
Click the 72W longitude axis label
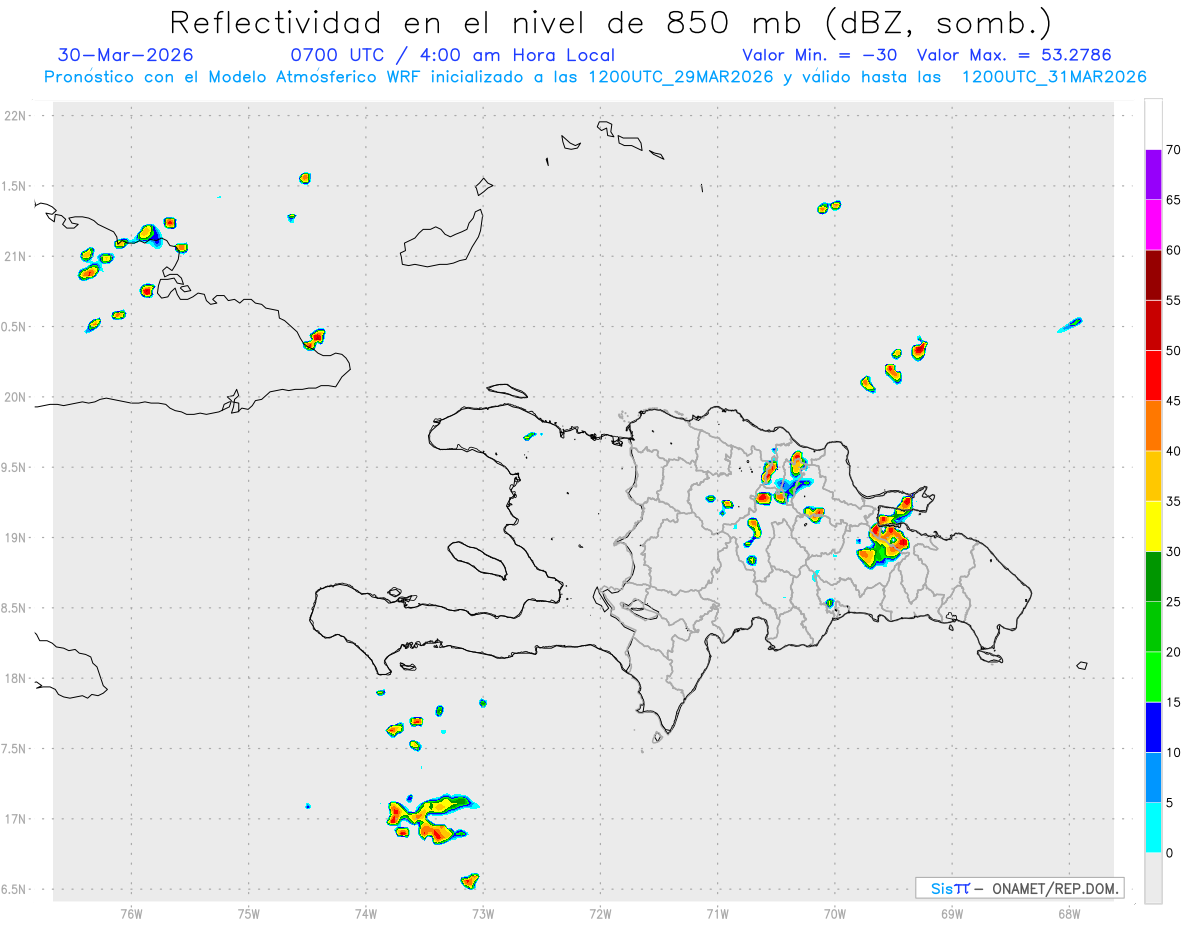tap(600, 913)
